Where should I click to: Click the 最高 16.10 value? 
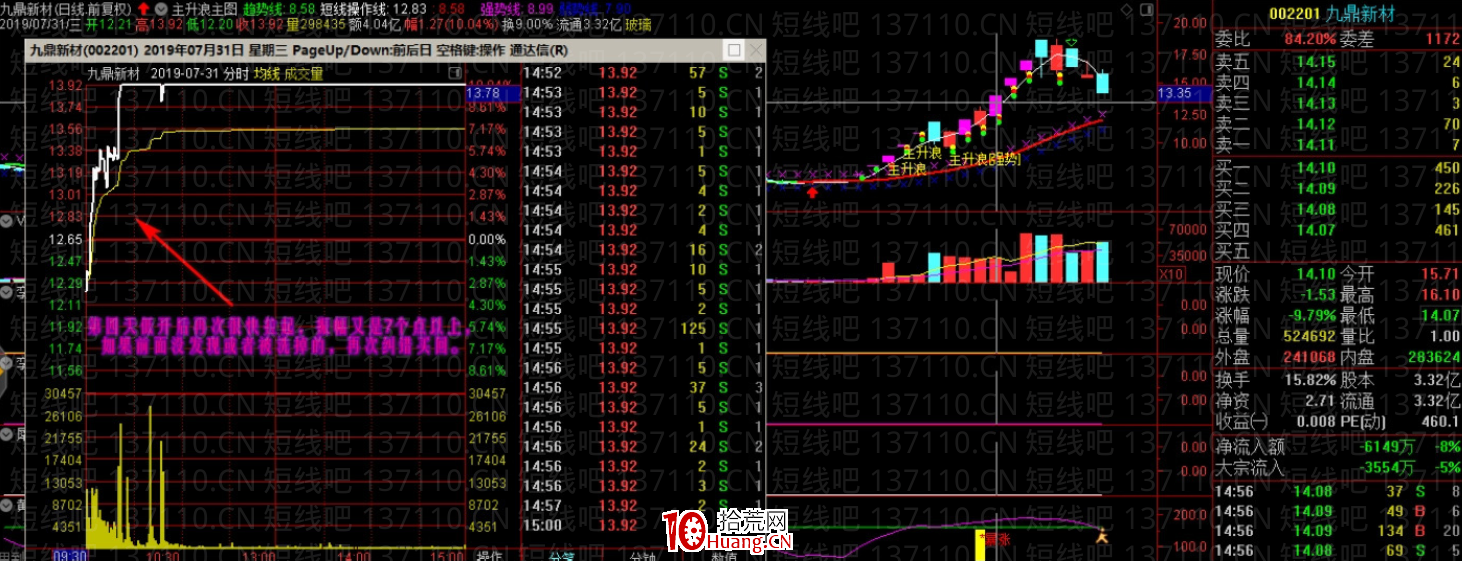click(1440, 294)
